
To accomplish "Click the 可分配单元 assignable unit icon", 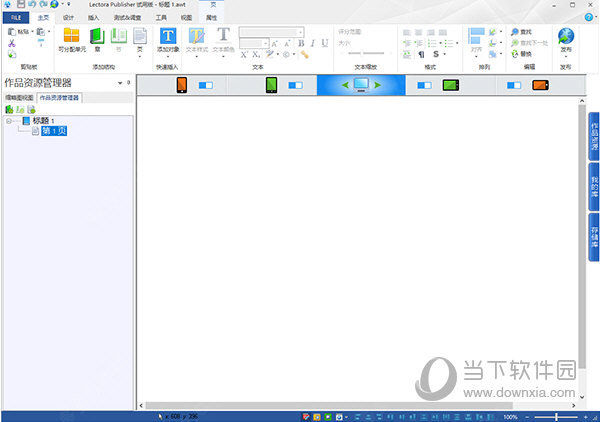I will click(x=72, y=35).
